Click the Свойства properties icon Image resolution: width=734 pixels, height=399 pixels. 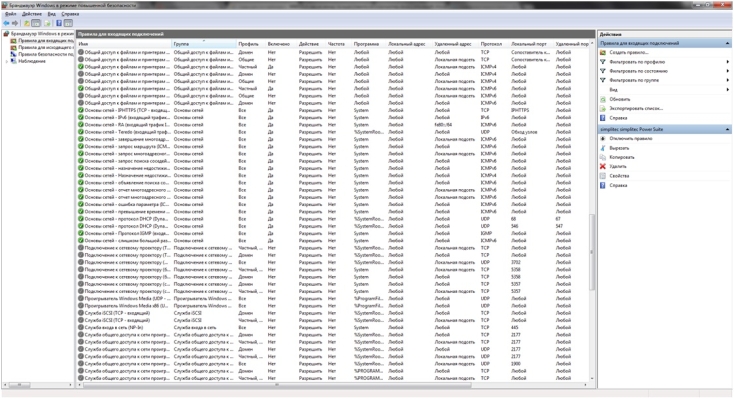pyautogui.click(x=603, y=176)
